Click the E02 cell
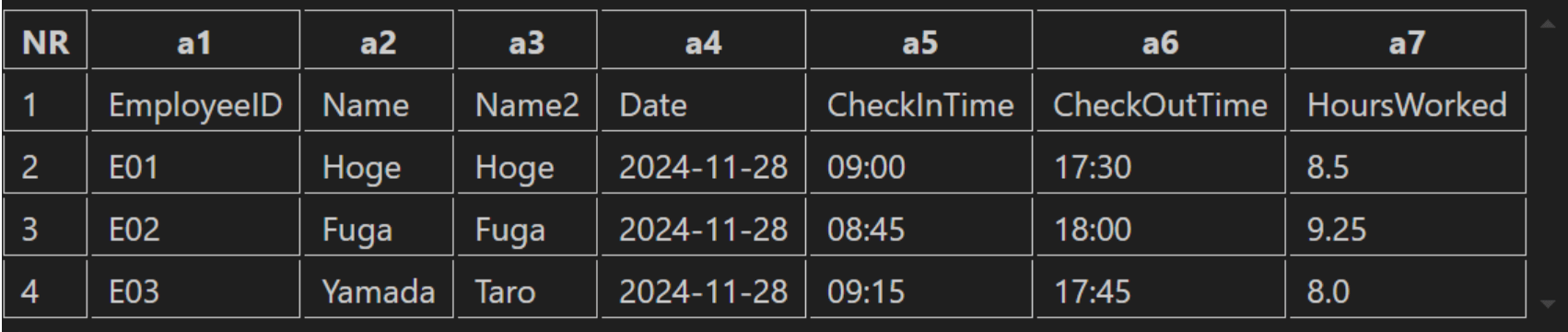This screenshot has width=1568, height=332. click(195, 228)
